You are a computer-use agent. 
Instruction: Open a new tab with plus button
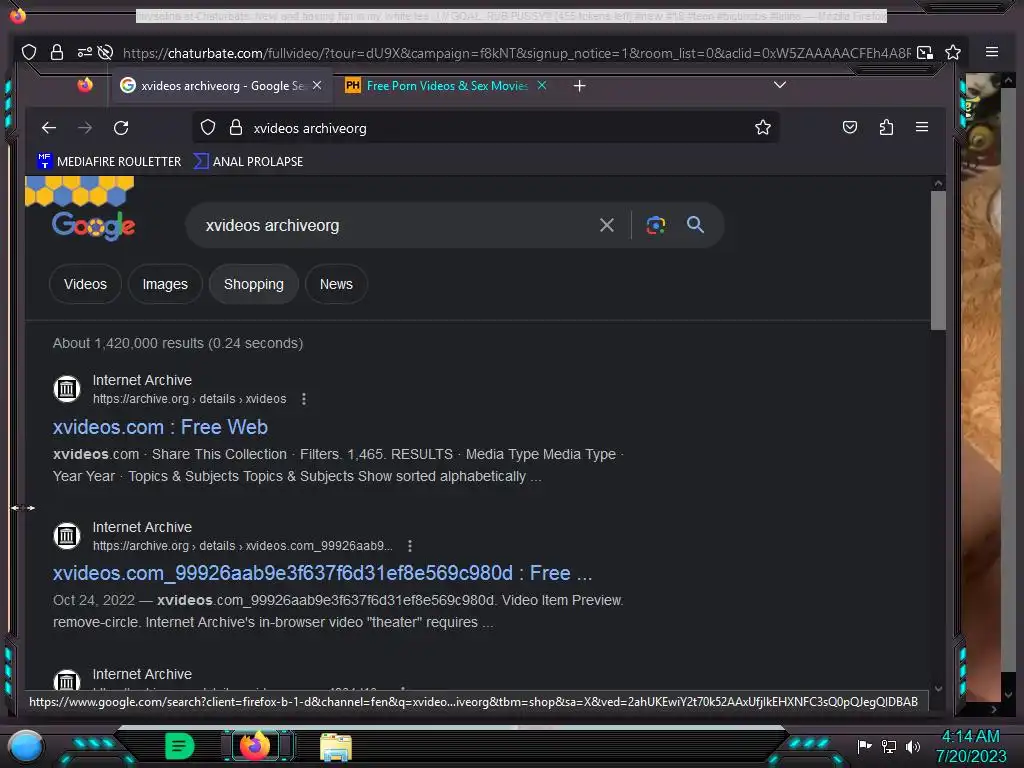pyautogui.click(x=579, y=86)
